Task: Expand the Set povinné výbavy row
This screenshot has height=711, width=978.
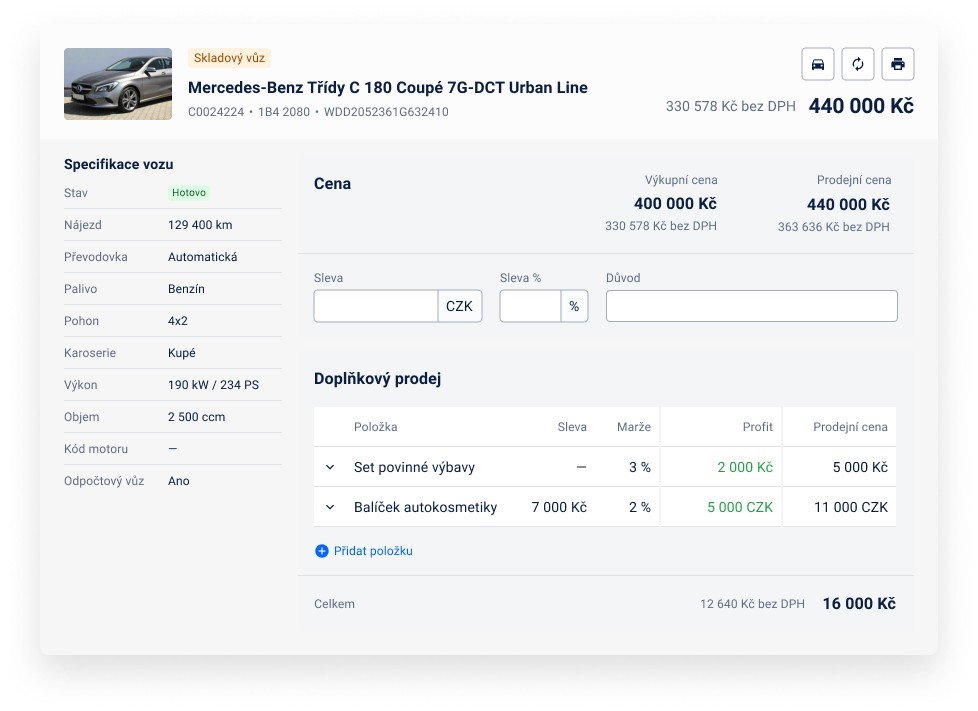Action: click(x=330, y=467)
